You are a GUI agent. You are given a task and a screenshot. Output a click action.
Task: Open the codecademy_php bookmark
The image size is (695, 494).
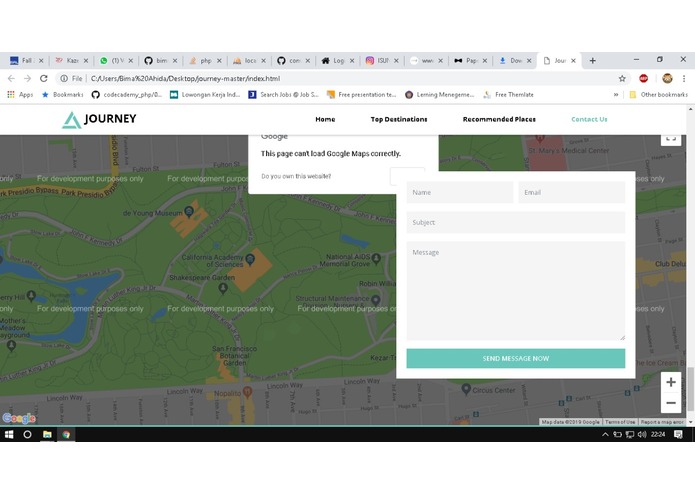(x=127, y=94)
